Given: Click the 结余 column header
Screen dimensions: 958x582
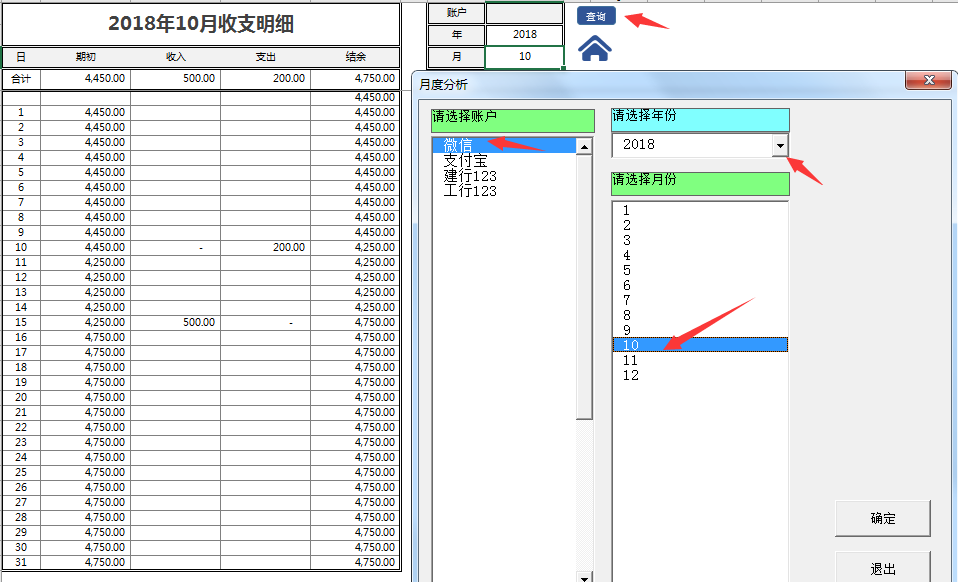Looking at the screenshot, I should [355, 57].
